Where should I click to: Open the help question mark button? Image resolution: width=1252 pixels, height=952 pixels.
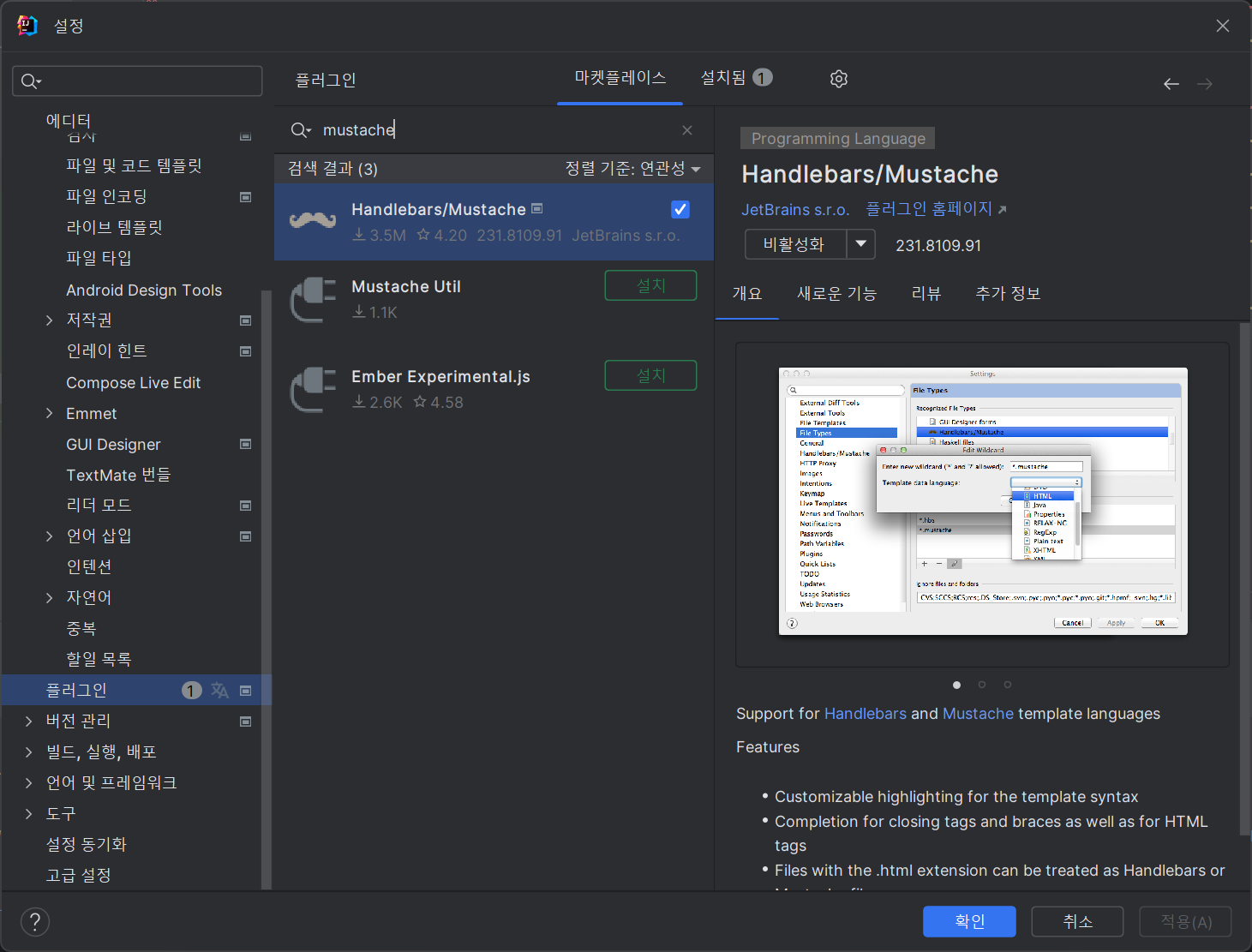click(35, 922)
